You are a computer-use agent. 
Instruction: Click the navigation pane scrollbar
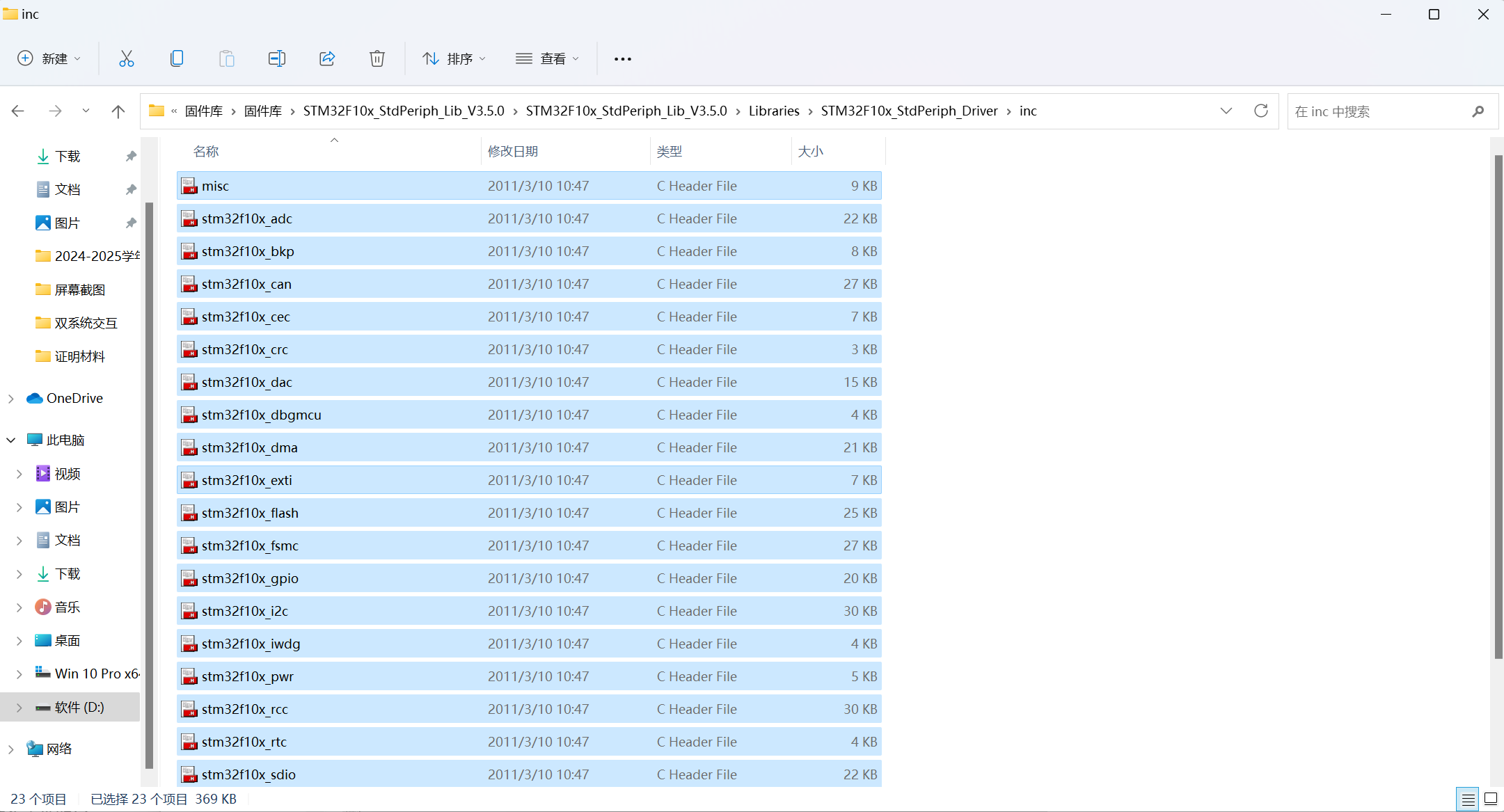[149, 485]
